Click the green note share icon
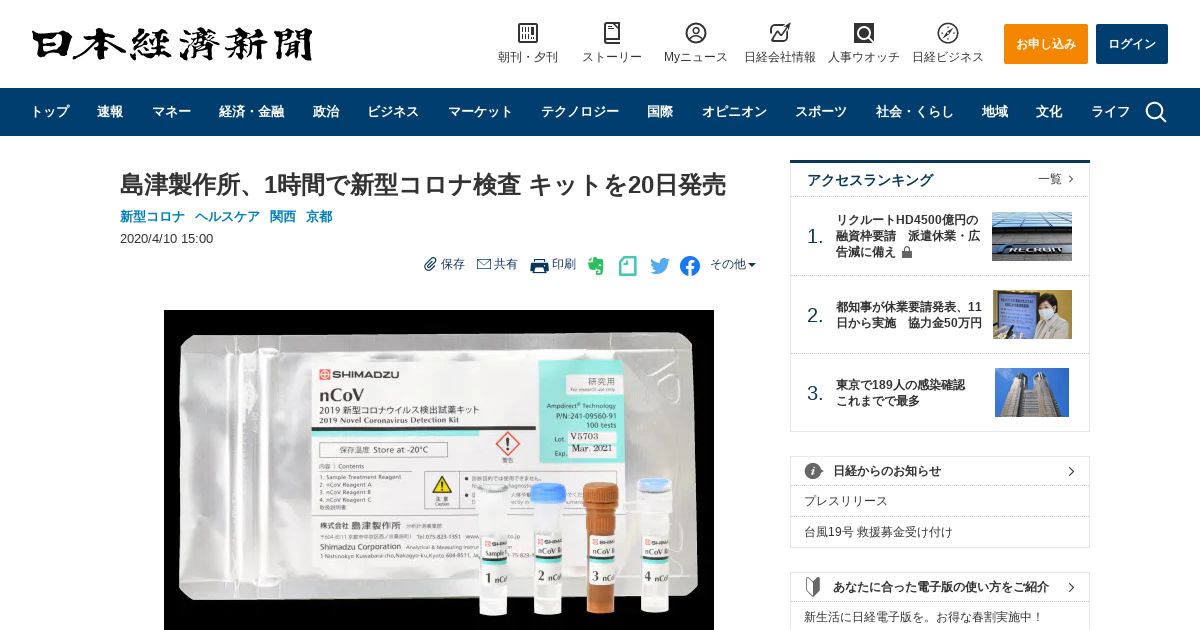The width and height of the screenshot is (1200, 630). coord(628,266)
